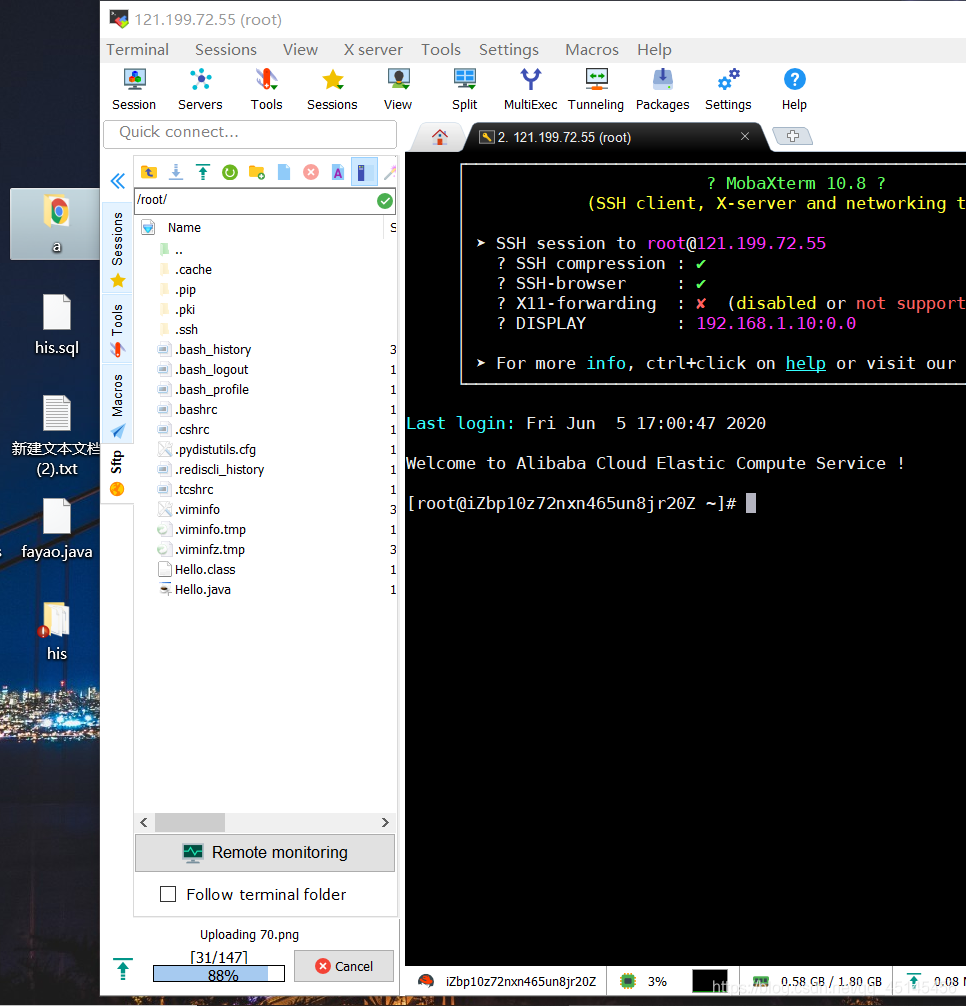The width and height of the screenshot is (966, 1006).
Task: Refresh the SFTP folder listing
Action: [230, 172]
